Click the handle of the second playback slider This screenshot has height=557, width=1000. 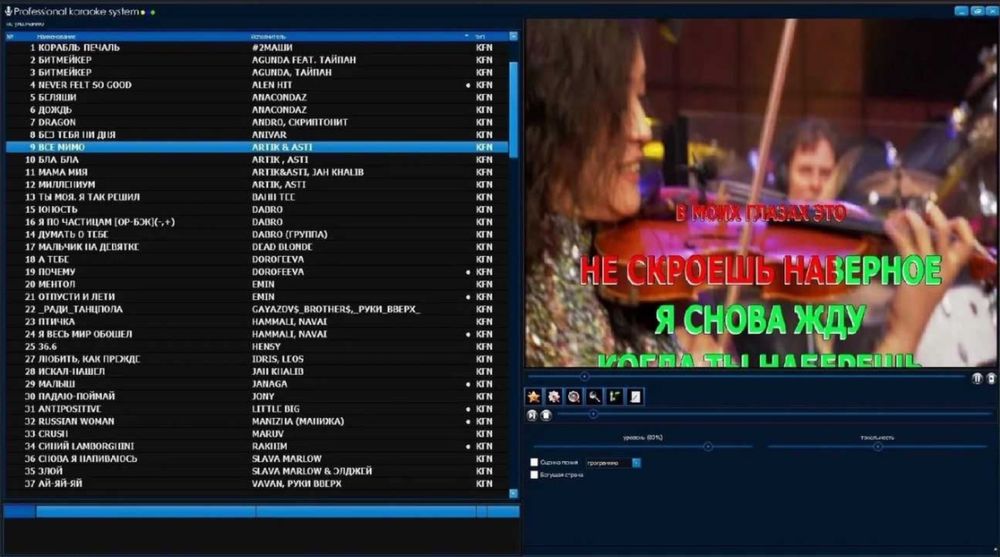[593, 414]
